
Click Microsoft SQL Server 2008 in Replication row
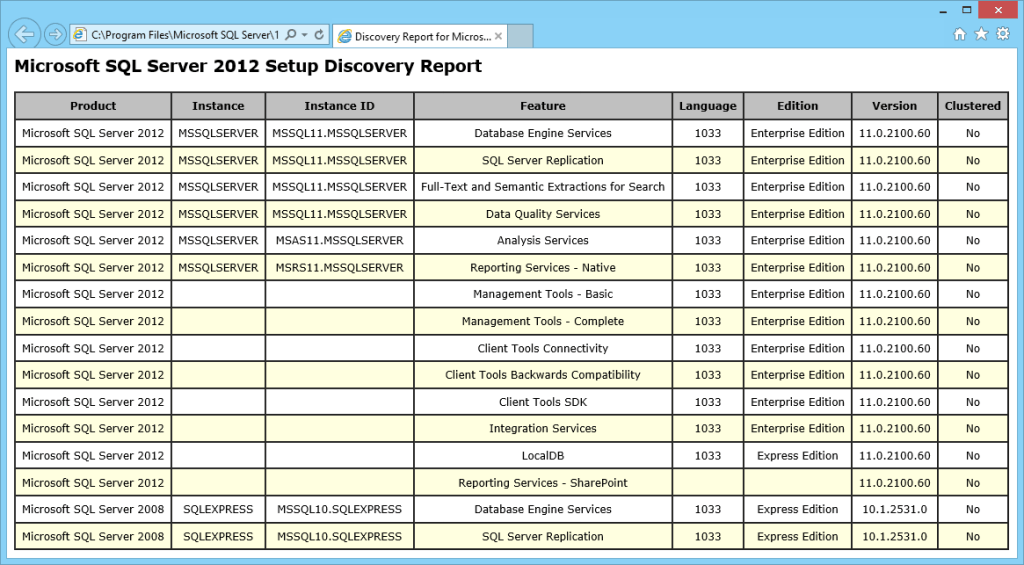tap(93, 536)
